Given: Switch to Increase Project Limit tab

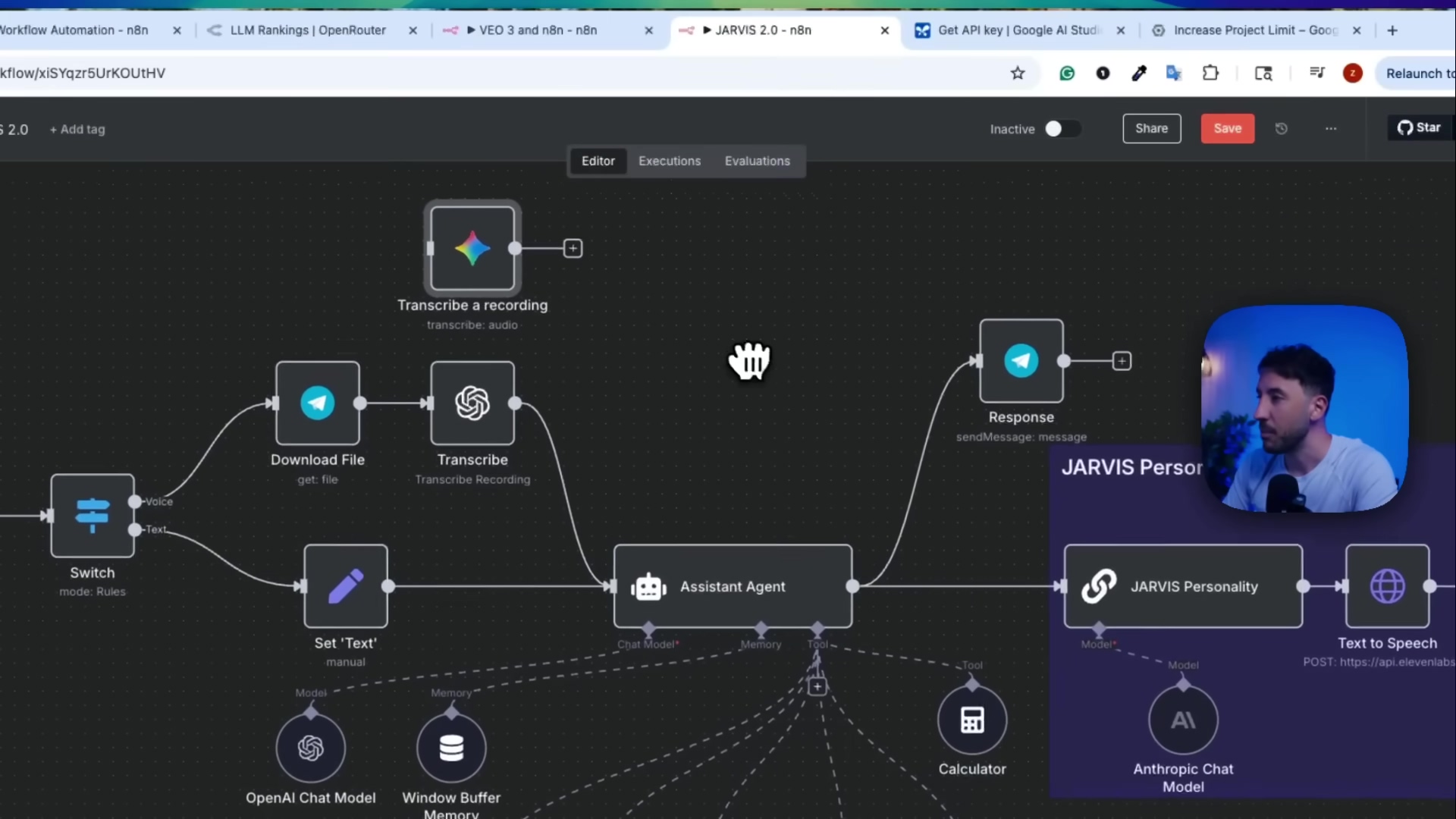Looking at the screenshot, I should (x=1255, y=30).
